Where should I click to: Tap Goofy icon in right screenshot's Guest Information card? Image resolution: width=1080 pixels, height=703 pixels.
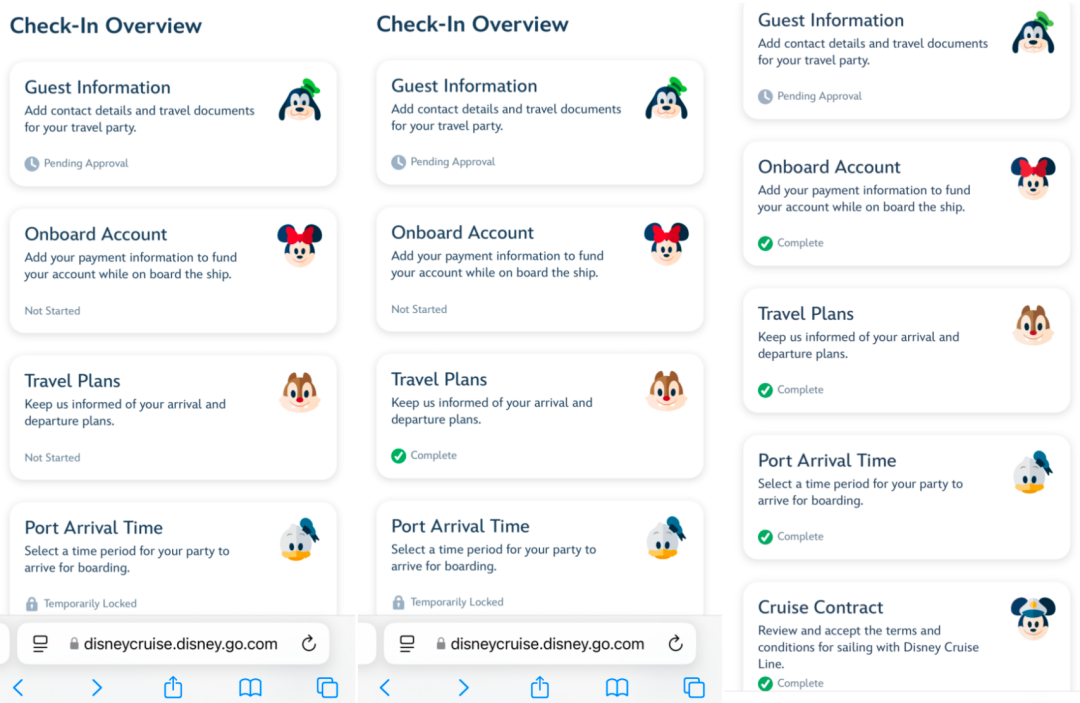coord(1033,33)
